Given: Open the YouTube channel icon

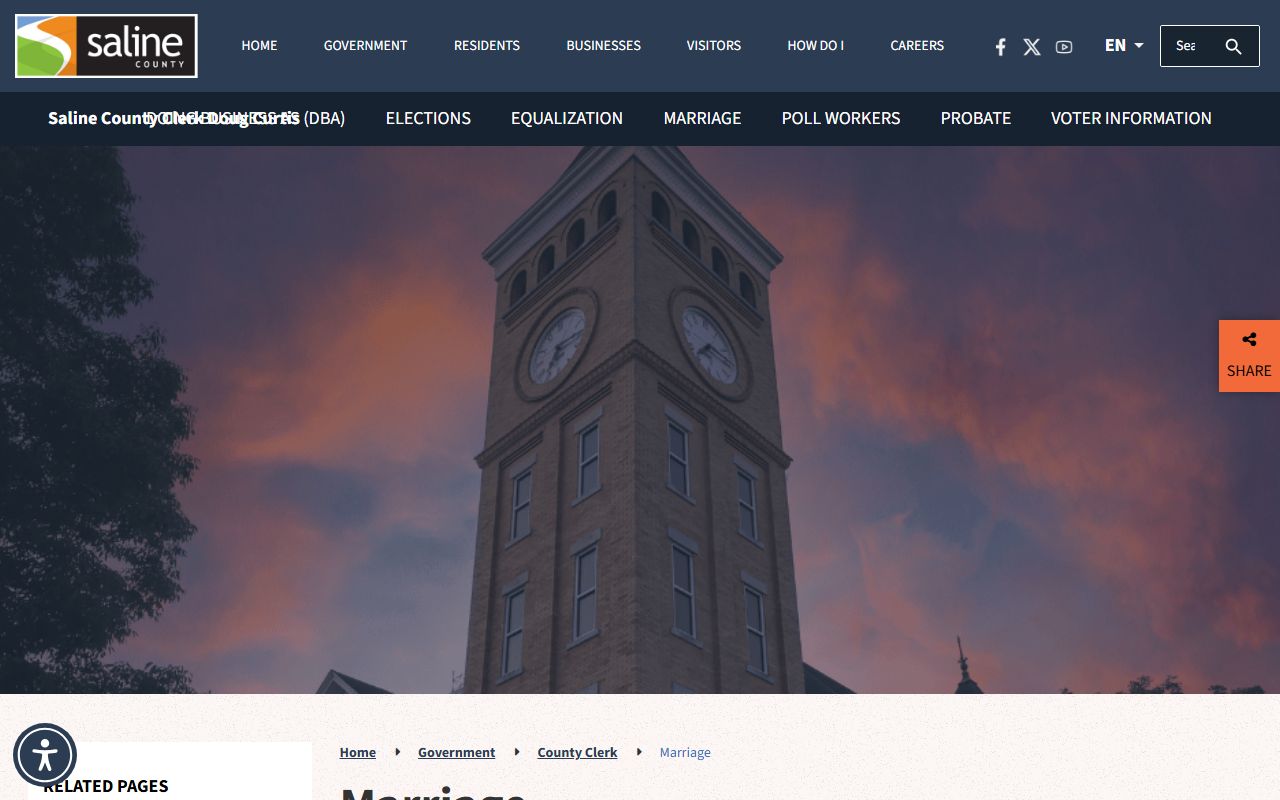Looking at the screenshot, I should 1064,47.
